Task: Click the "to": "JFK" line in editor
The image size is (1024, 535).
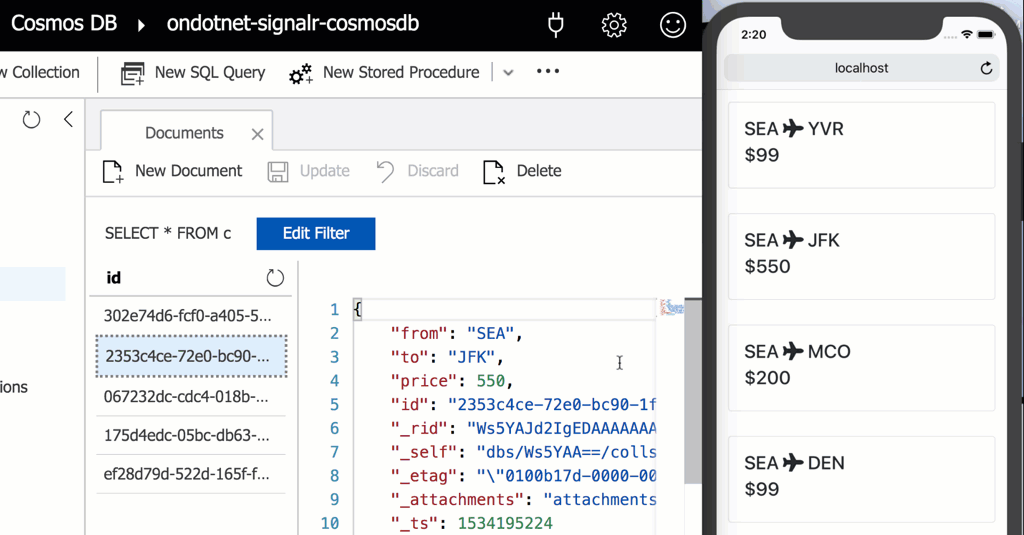Action: (x=447, y=357)
